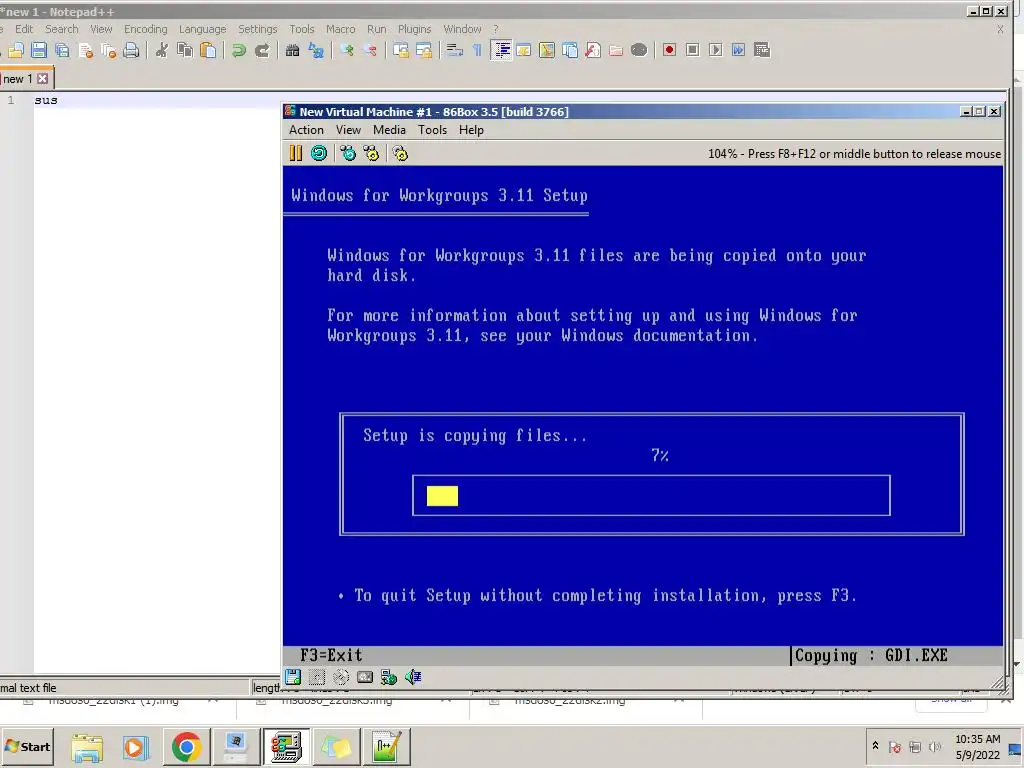Open the Function List panel icon
The image size is (1024, 768).
pyautogui.click(x=593, y=50)
